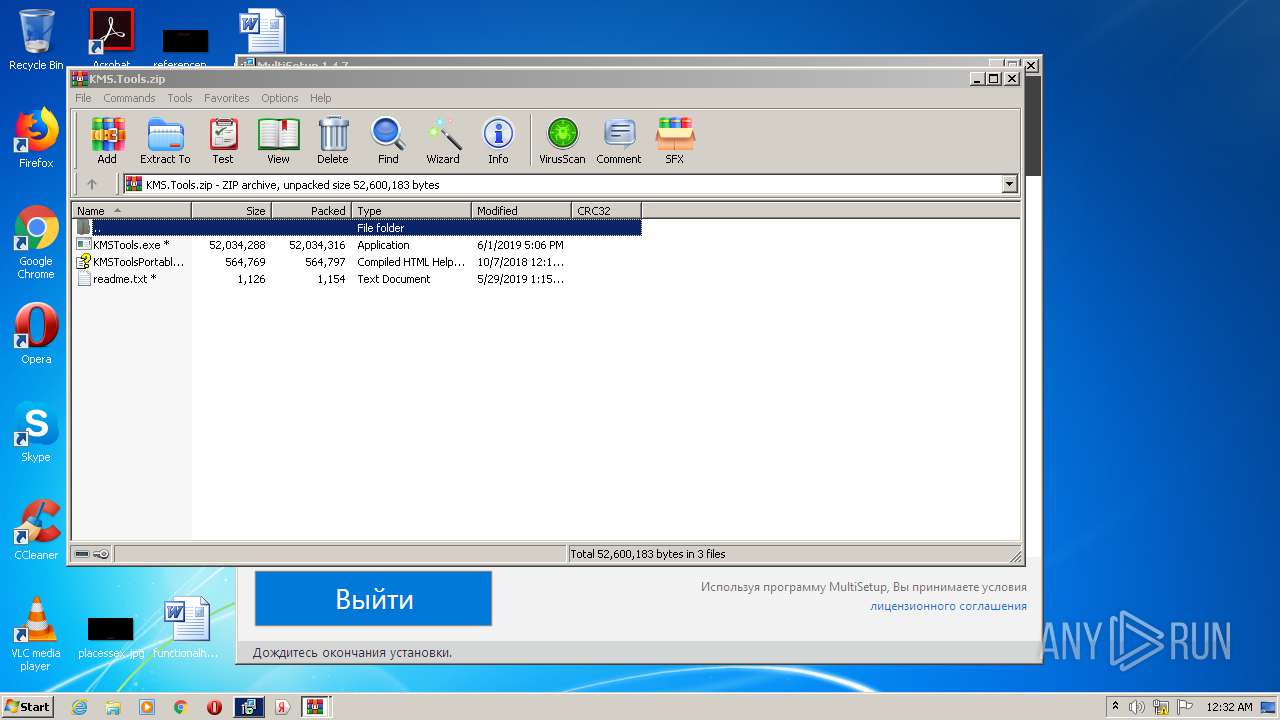Open the Favorites menu
The height and width of the screenshot is (720, 1280).
pos(227,98)
